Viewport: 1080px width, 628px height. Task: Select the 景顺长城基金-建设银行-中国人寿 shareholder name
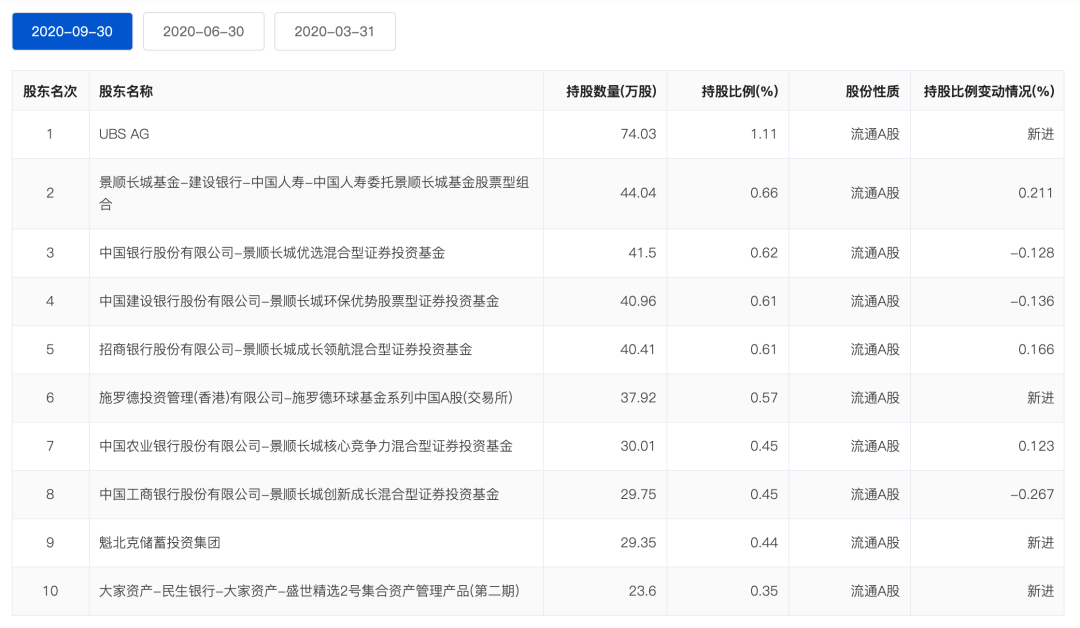[x=314, y=193]
